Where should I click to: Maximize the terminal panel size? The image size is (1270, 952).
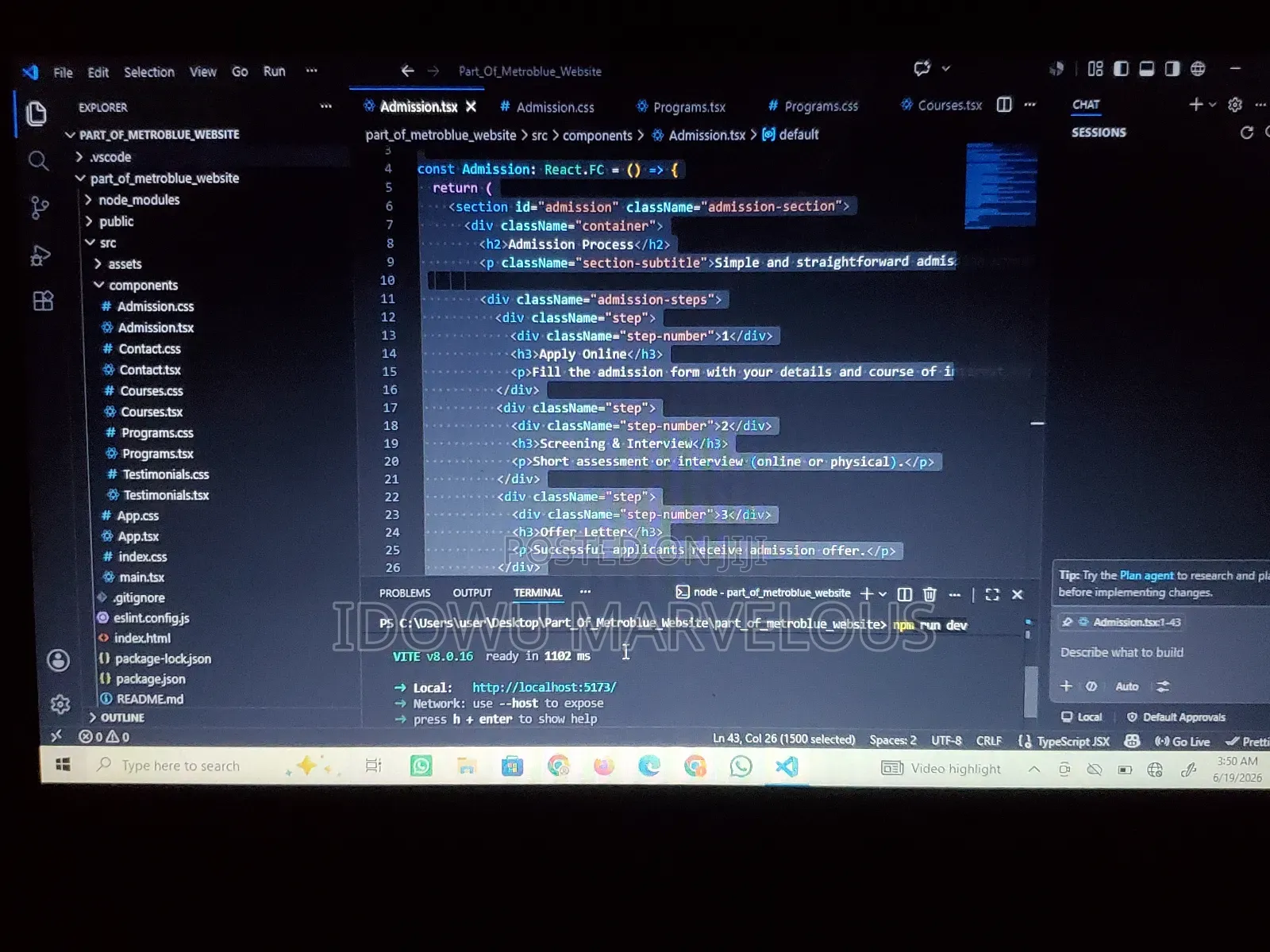tap(992, 594)
